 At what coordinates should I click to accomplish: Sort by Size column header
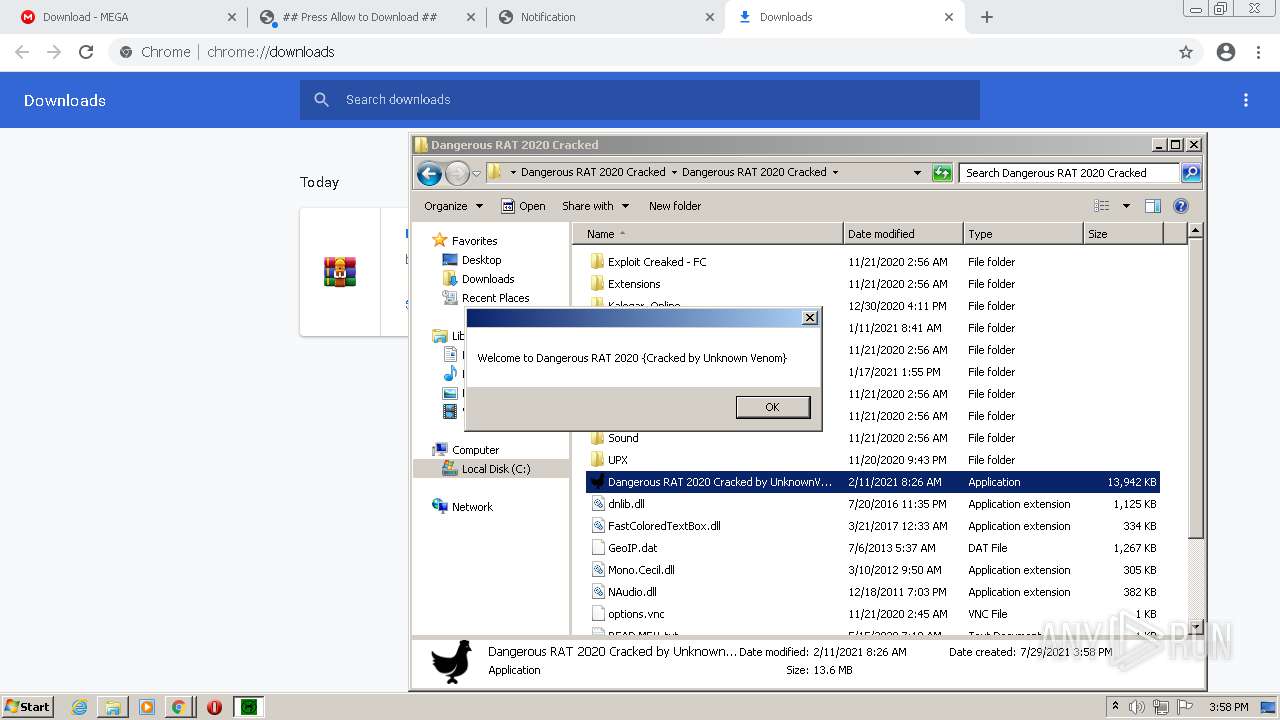point(1123,234)
